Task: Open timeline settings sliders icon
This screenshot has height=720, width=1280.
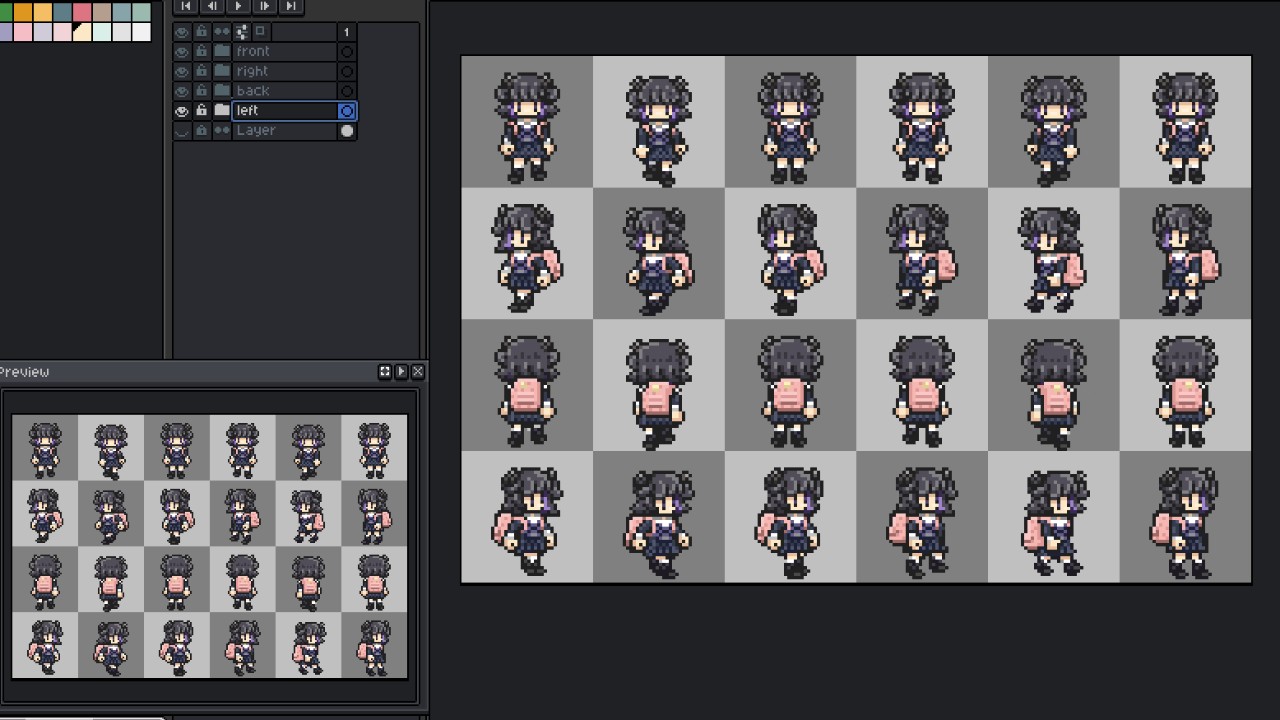Action: [x=241, y=32]
